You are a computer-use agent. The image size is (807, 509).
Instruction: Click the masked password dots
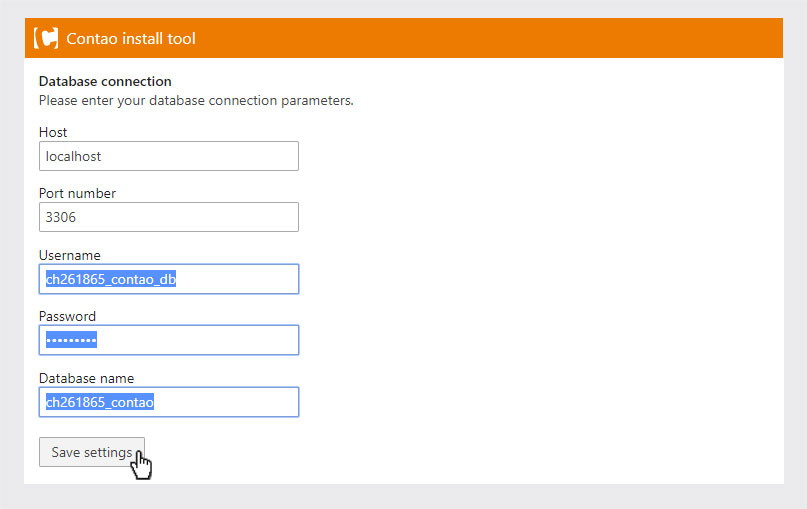(72, 340)
